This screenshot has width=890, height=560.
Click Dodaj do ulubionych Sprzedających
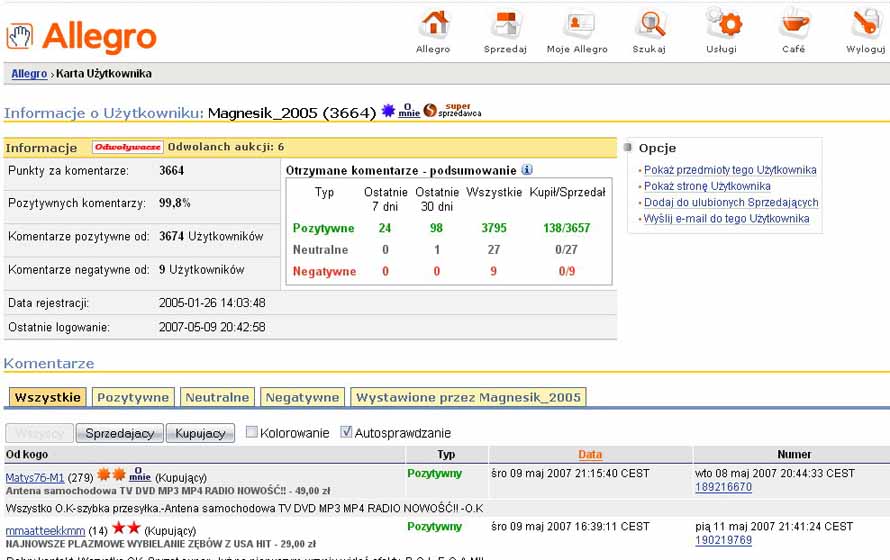tap(731, 202)
